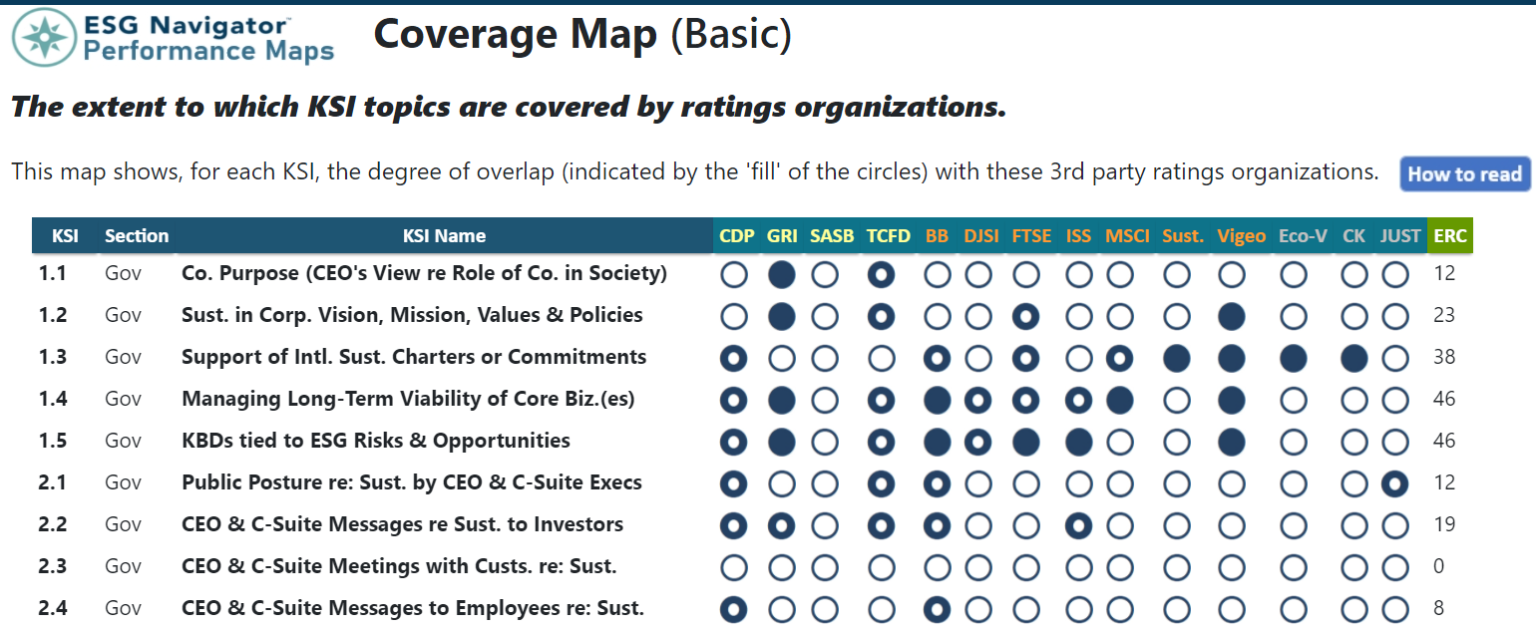
Task: Select the TCFD indicator circle on row 1.2
Action: pos(884,315)
